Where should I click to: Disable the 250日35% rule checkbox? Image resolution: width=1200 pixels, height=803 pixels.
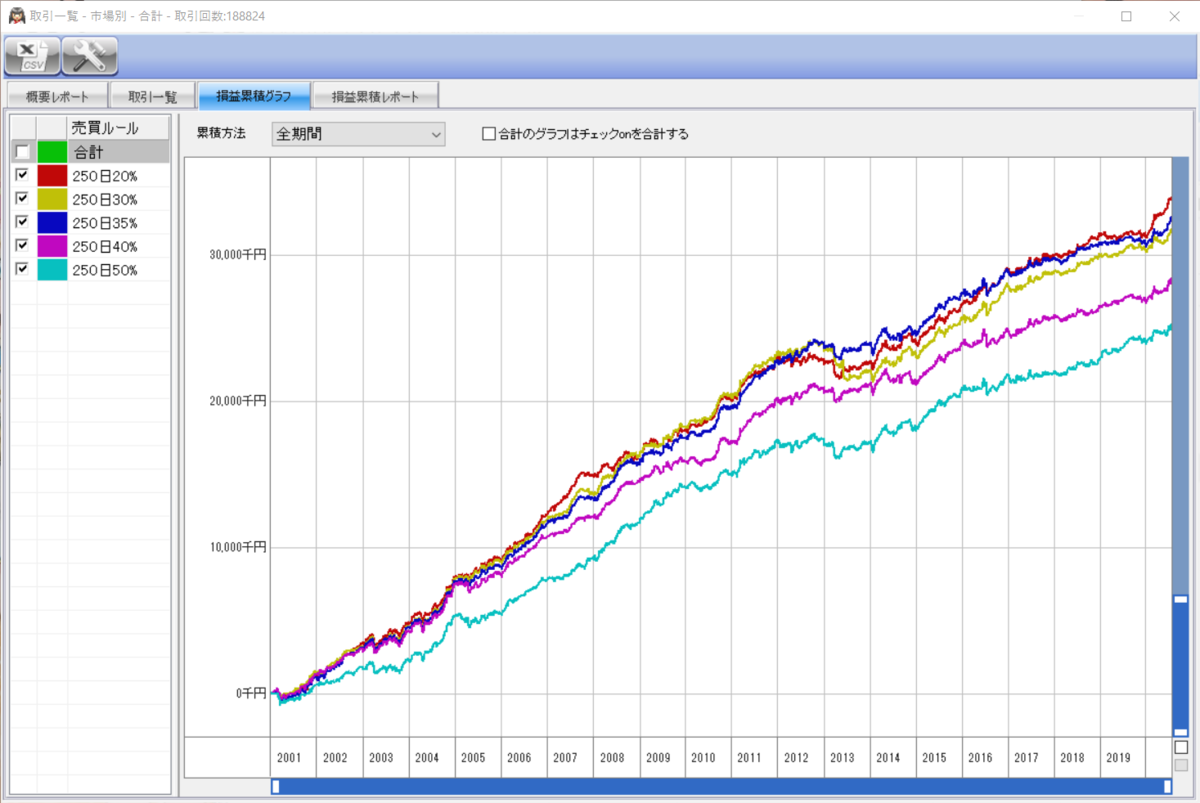coord(22,222)
